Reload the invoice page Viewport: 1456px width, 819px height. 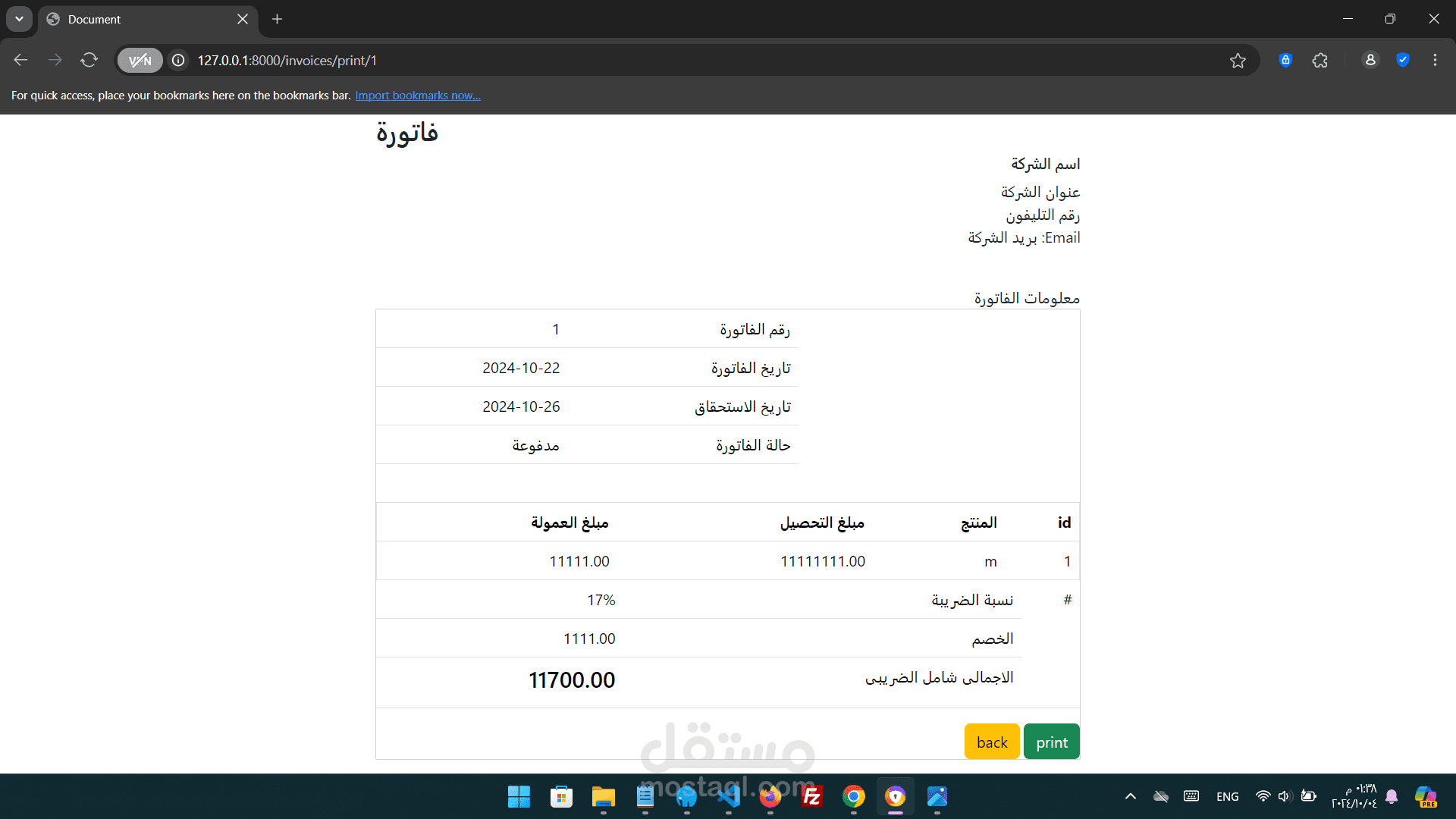pos(89,61)
